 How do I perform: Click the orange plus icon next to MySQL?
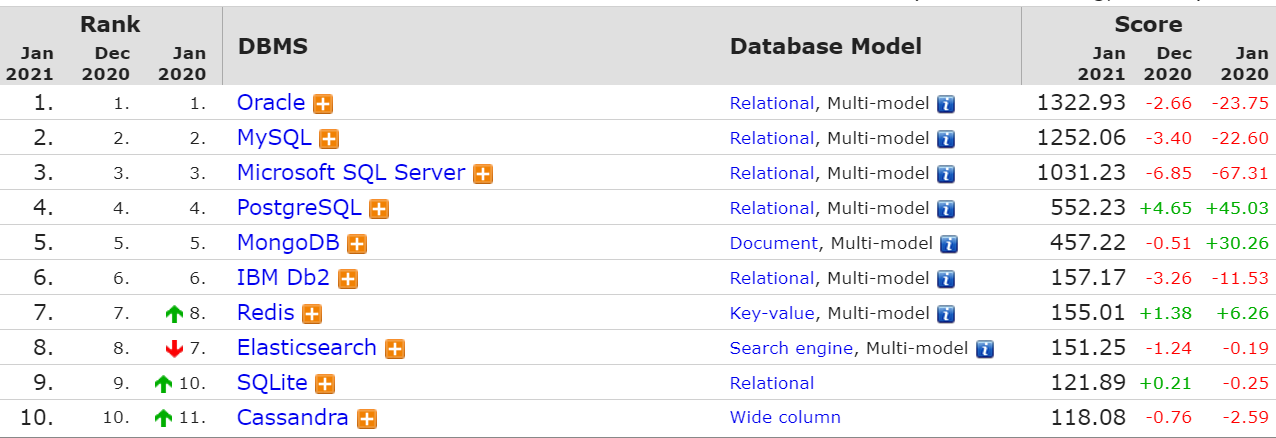pos(329,139)
